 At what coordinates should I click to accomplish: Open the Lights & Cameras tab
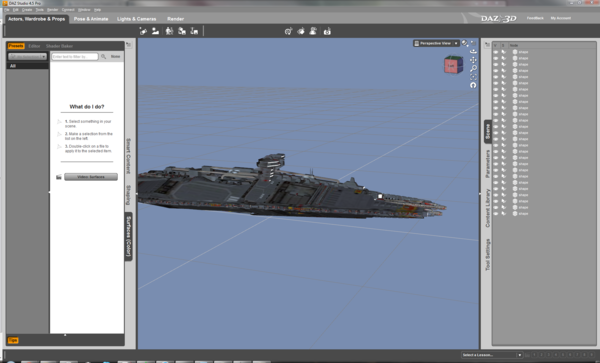pos(137,19)
